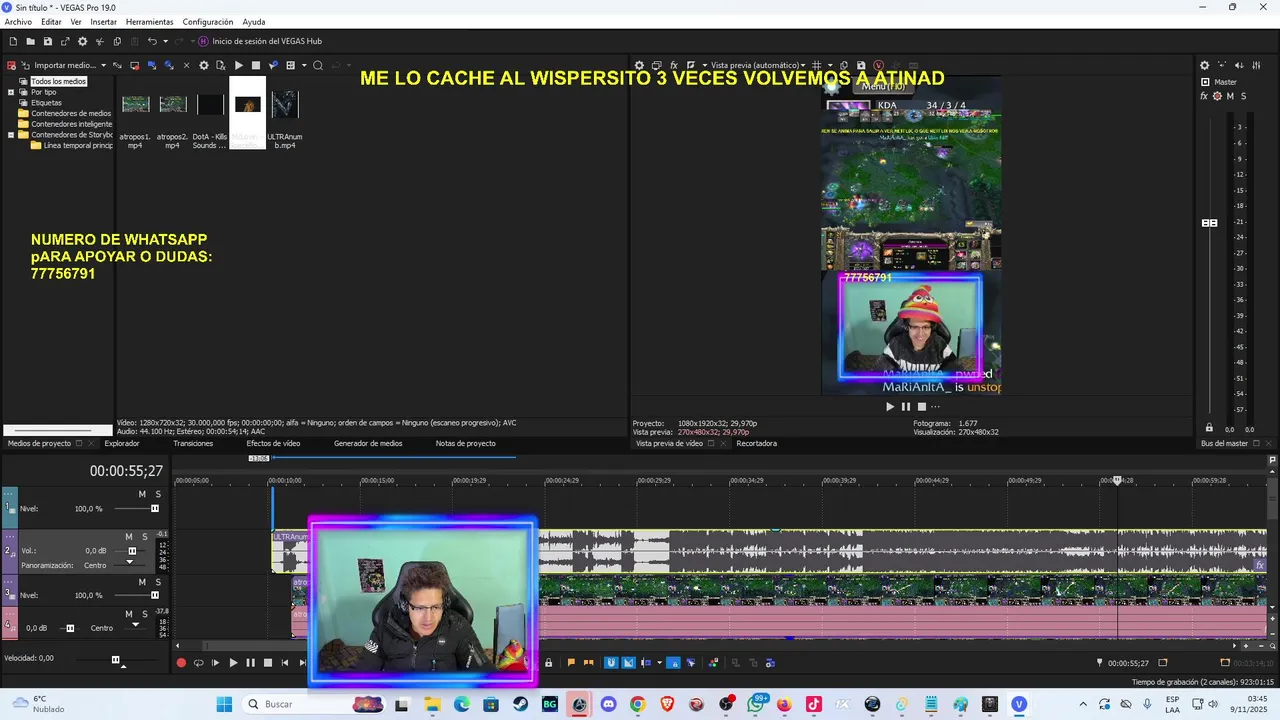Image resolution: width=1280 pixels, height=720 pixels.
Task: Open the preview overlays grid dropdown arrow
Action: coord(830,65)
